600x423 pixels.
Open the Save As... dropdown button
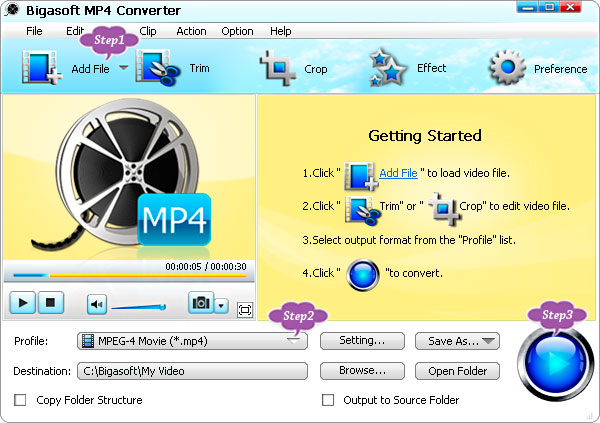click(x=457, y=341)
